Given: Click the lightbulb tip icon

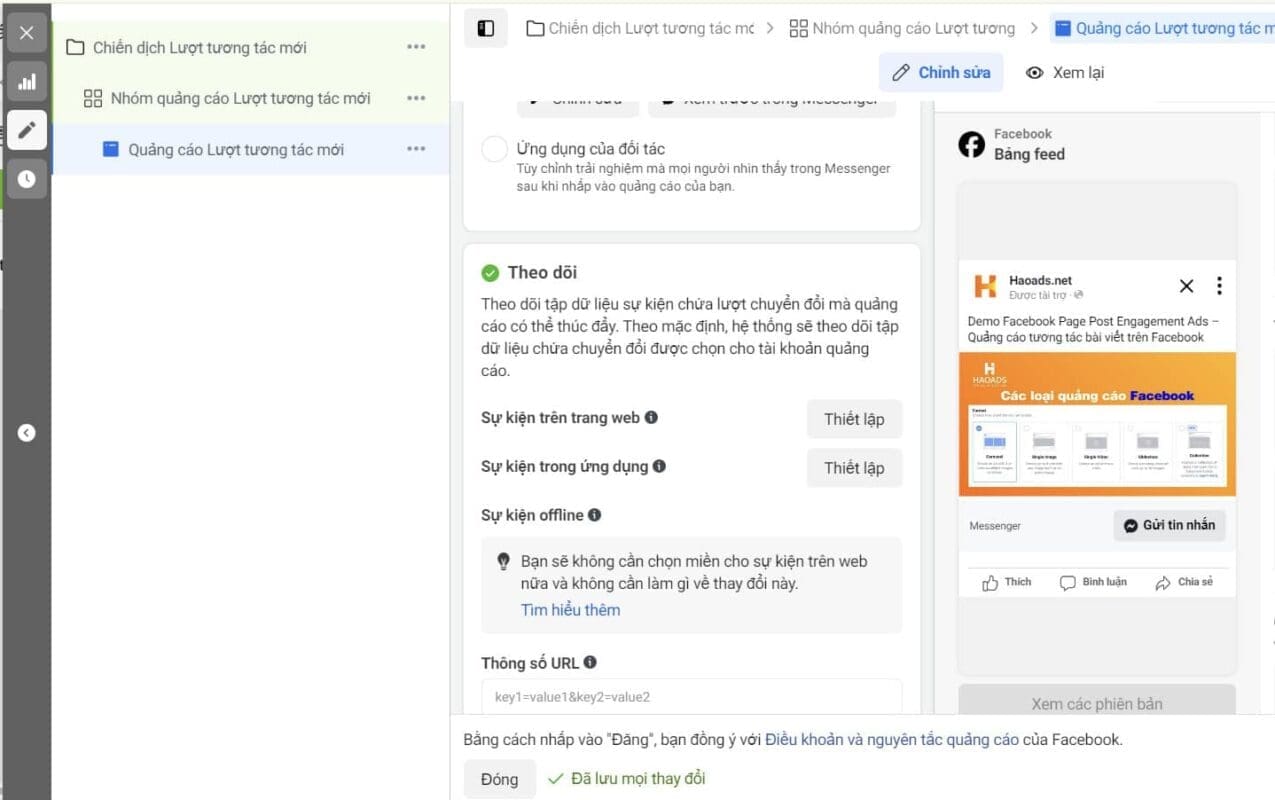Looking at the screenshot, I should click(503, 562).
